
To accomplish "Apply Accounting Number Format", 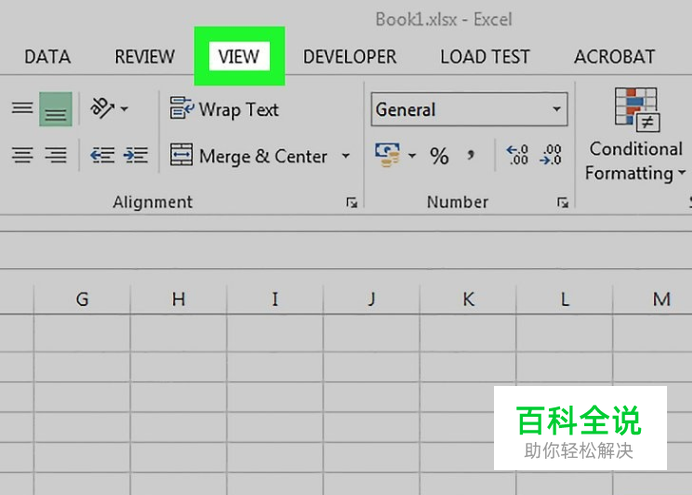I will pyautogui.click(x=387, y=155).
